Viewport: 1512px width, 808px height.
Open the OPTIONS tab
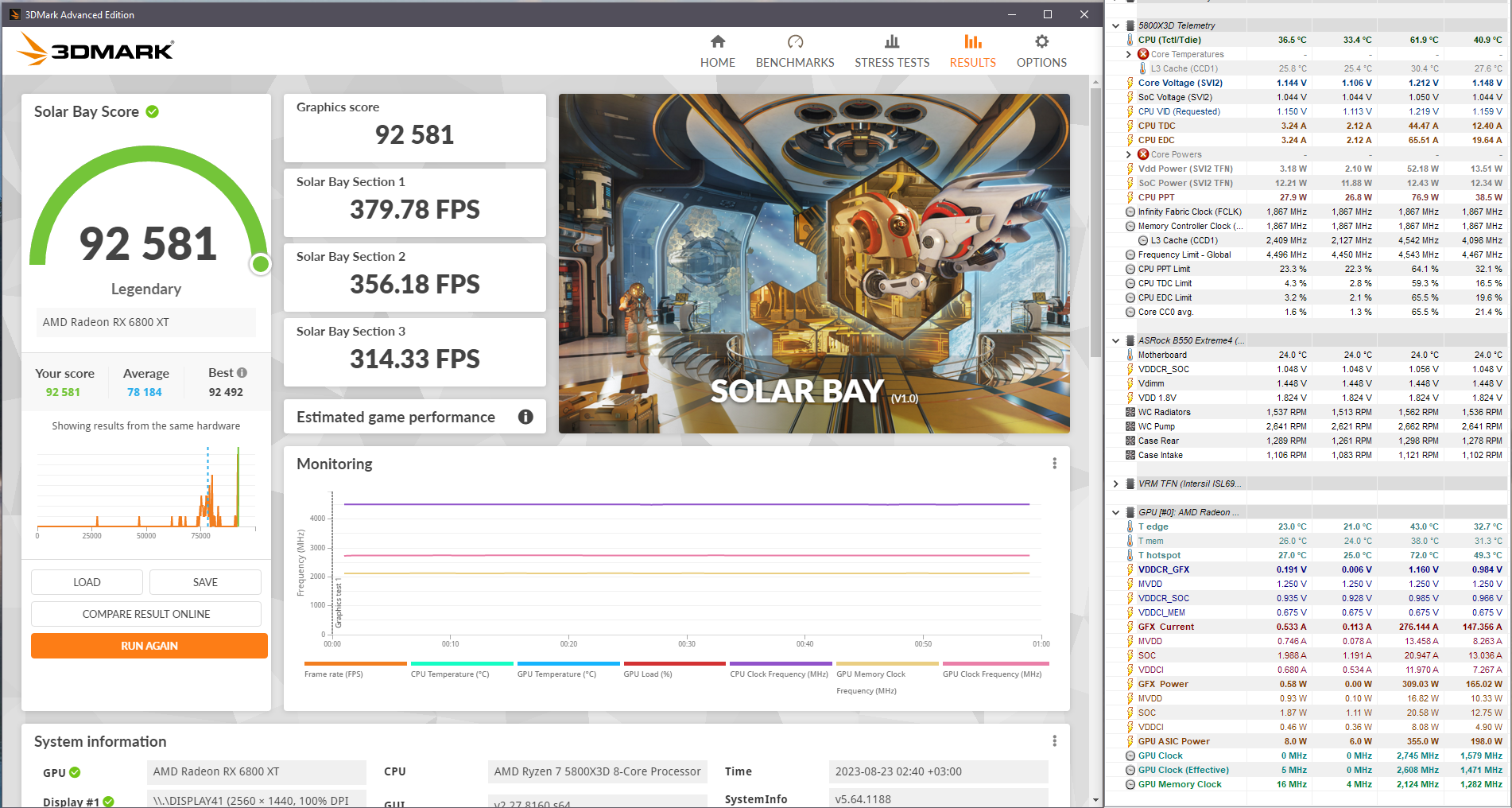1041,52
